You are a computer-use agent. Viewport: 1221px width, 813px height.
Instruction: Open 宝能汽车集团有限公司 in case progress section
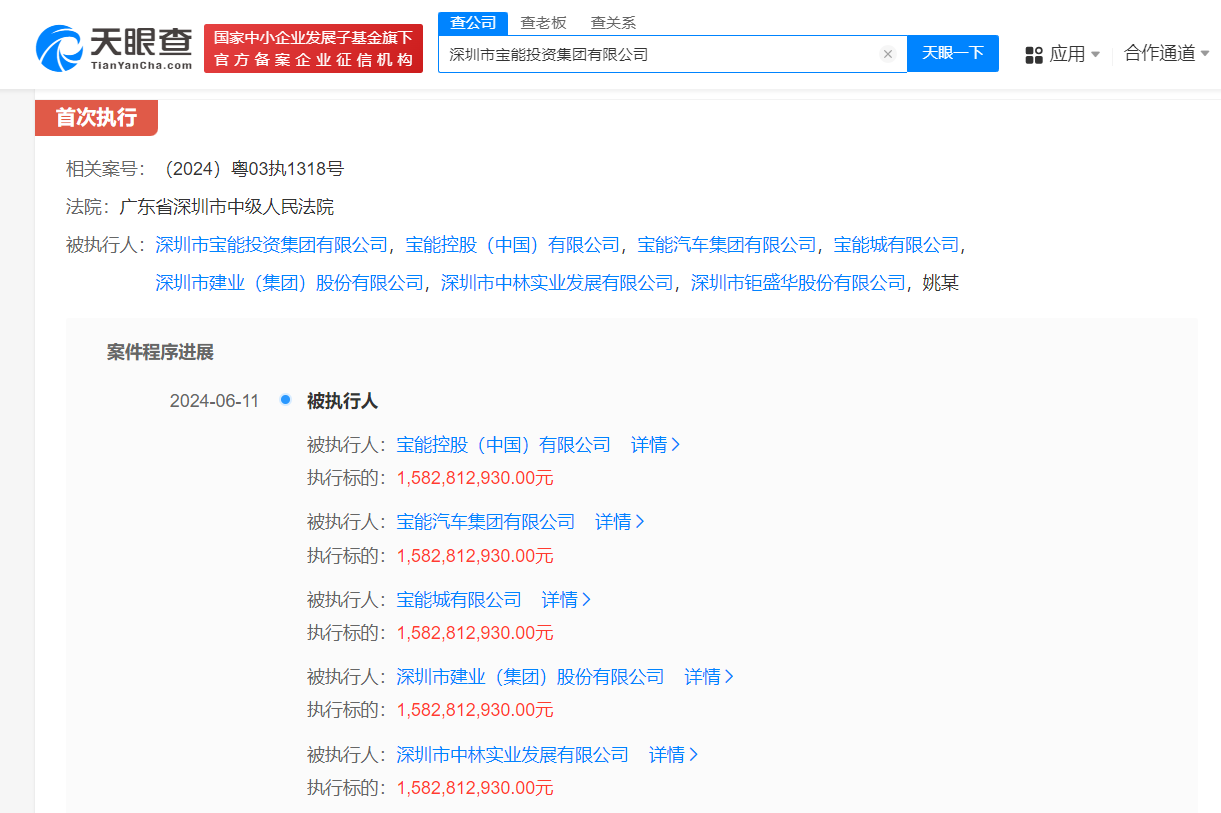point(486,522)
